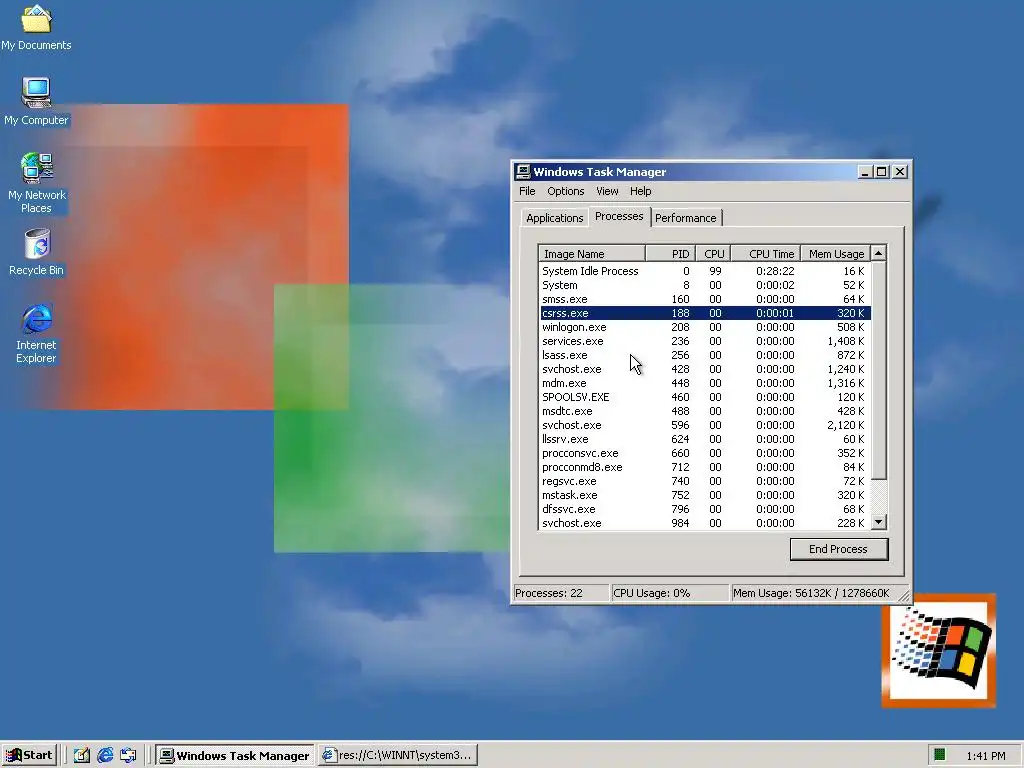The image size is (1024, 768).
Task: Sort by Image Name column header
Action: (592, 253)
